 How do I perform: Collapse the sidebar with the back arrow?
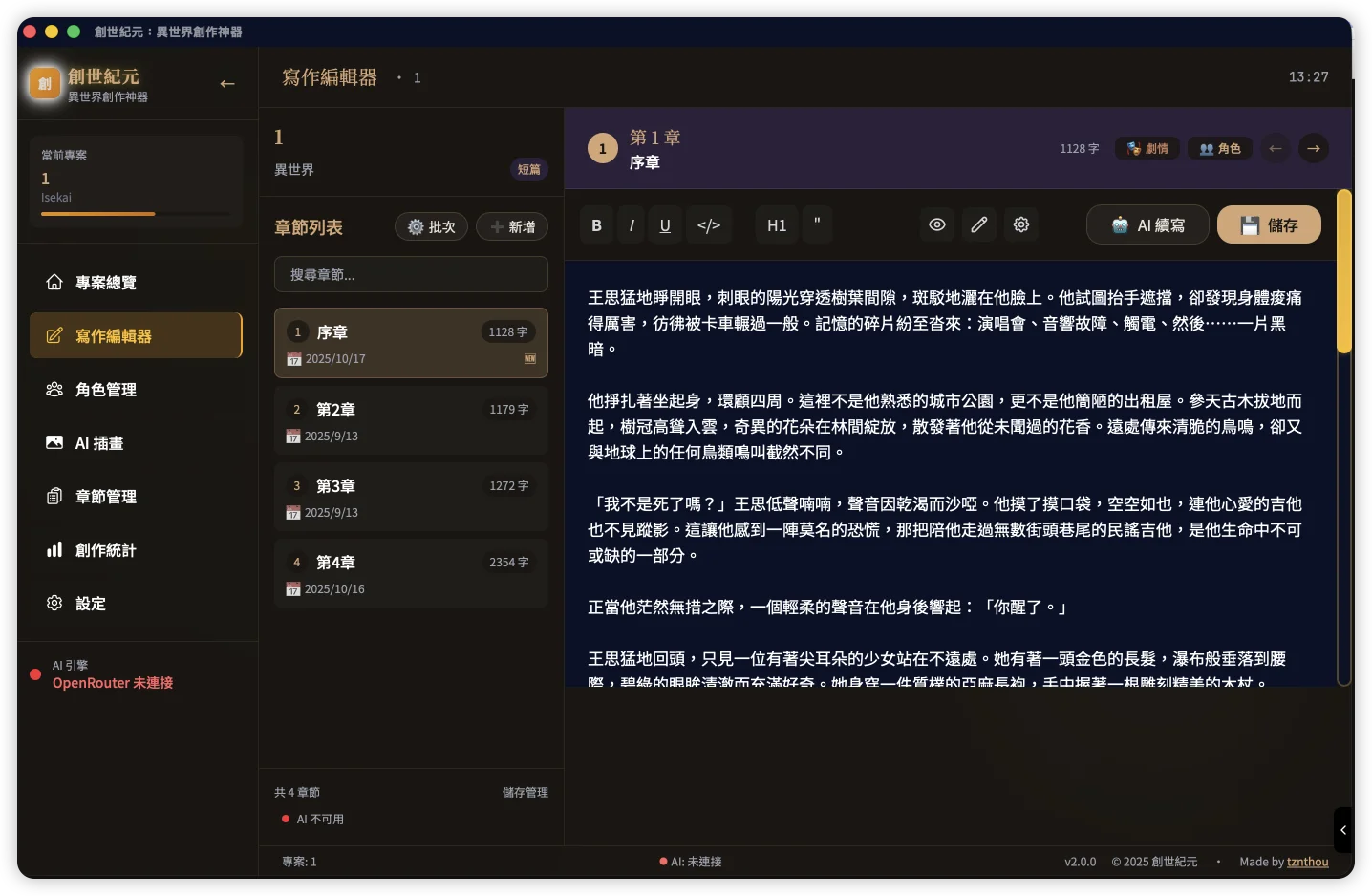(x=227, y=84)
